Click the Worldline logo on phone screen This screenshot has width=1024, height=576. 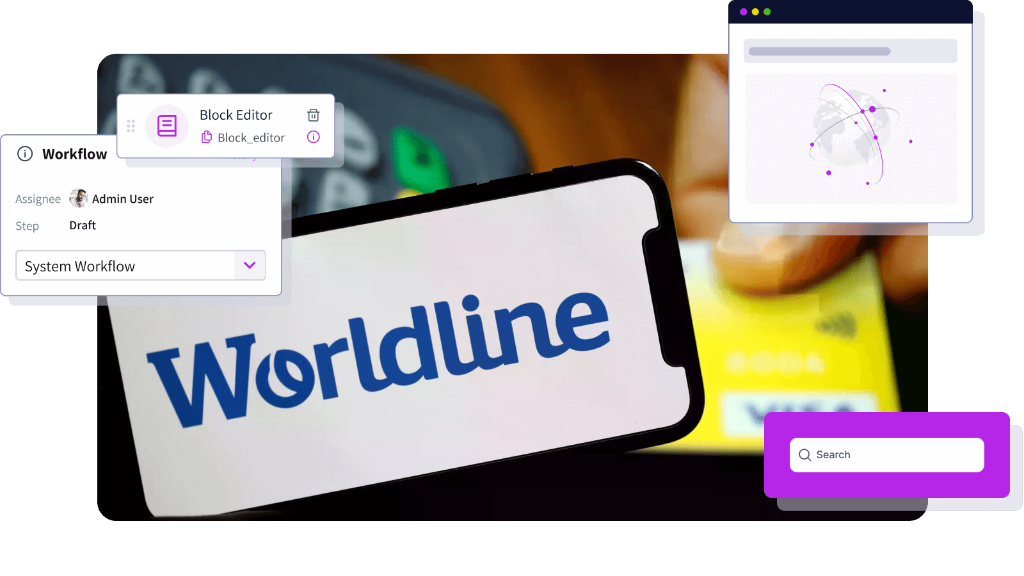pos(379,359)
